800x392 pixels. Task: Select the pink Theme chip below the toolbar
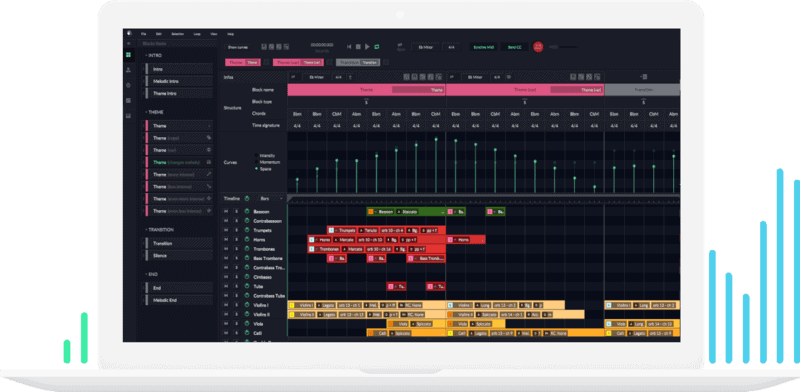coord(243,62)
